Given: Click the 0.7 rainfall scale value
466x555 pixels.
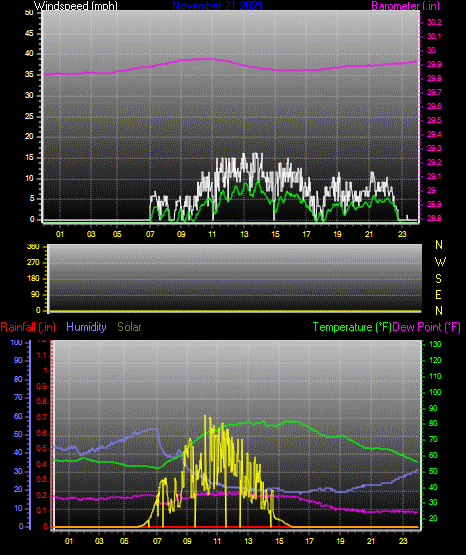Looking at the screenshot, I should pos(42,417).
